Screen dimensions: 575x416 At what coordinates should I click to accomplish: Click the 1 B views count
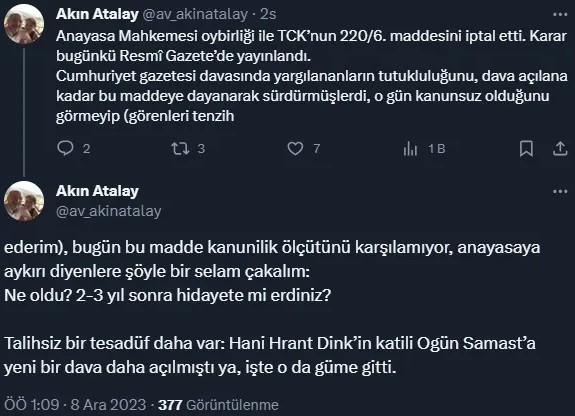437,149
